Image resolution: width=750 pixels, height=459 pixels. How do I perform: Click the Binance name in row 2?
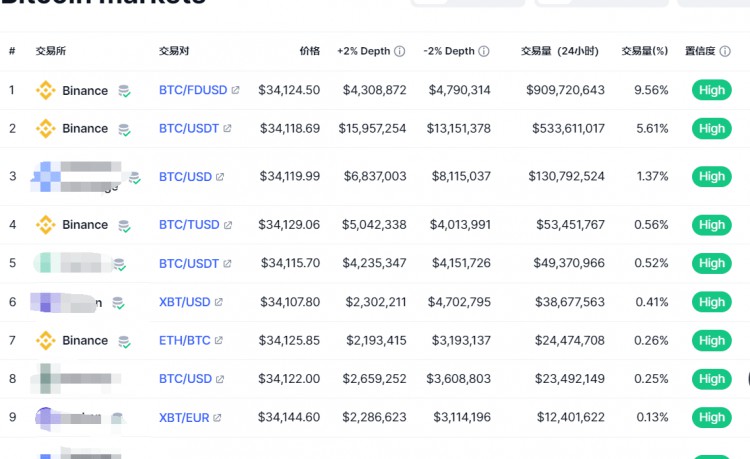coord(85,129)
